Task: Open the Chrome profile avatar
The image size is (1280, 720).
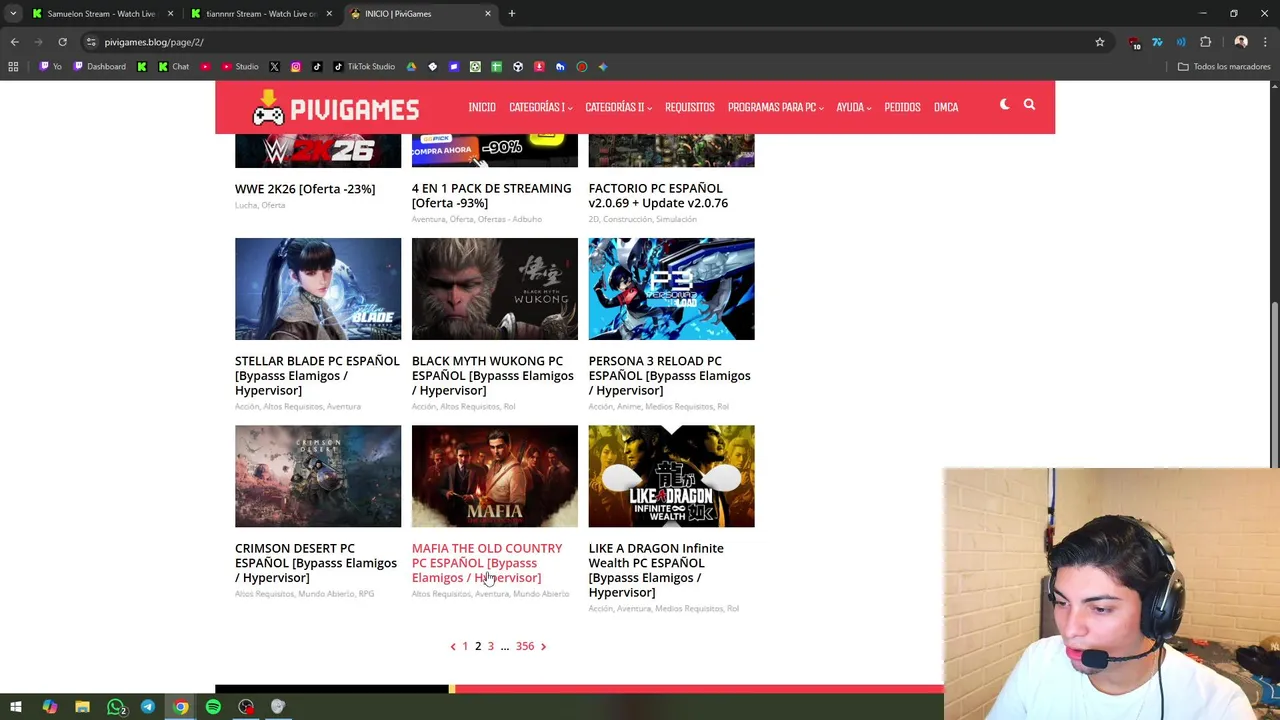Action: coord(1241,42)
